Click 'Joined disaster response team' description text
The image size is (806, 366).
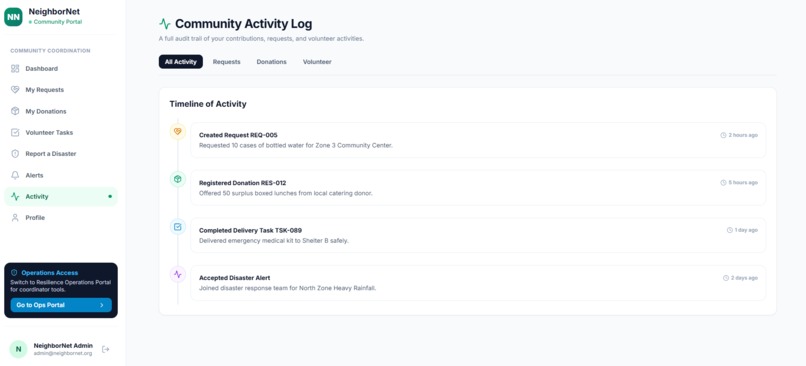coord(287,288)
